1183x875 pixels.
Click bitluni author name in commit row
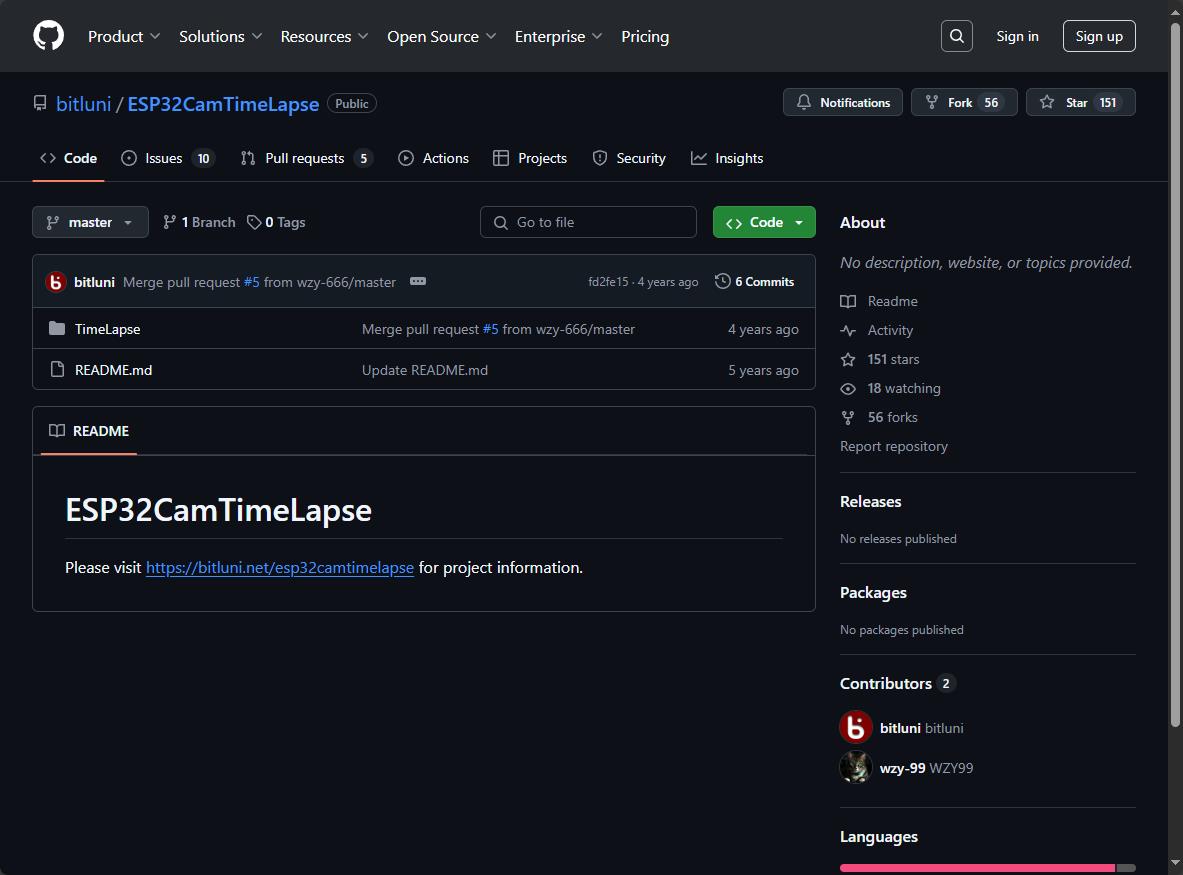(x=94, y=281)
